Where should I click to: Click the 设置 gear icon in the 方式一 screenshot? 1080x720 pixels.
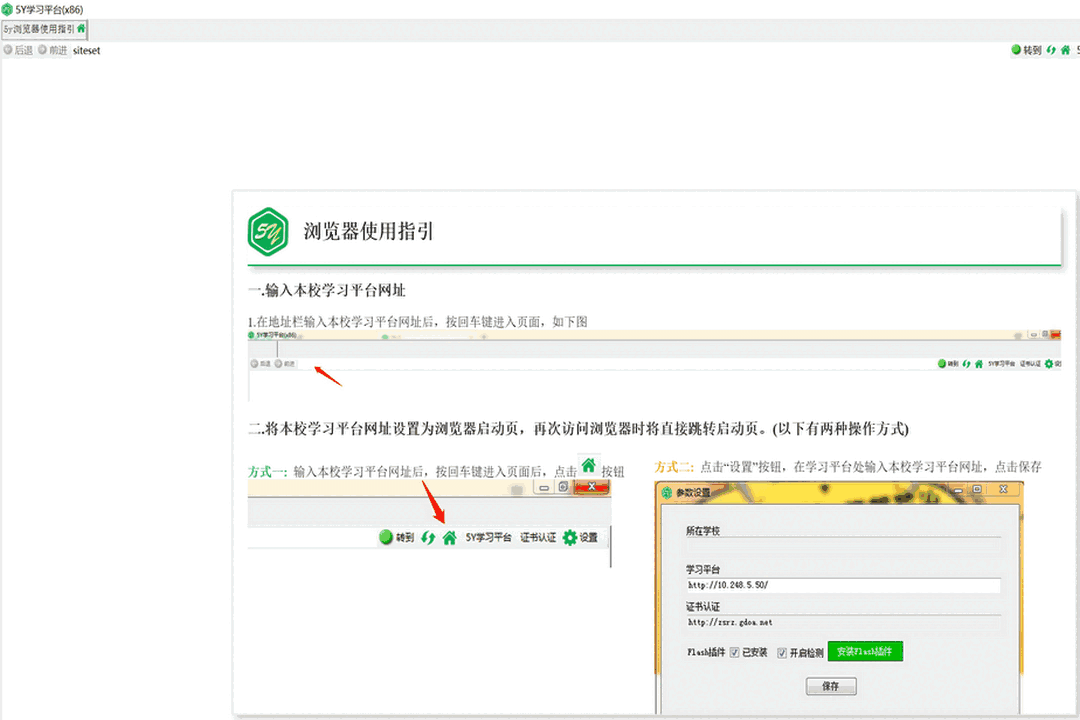tap(570, 537)
